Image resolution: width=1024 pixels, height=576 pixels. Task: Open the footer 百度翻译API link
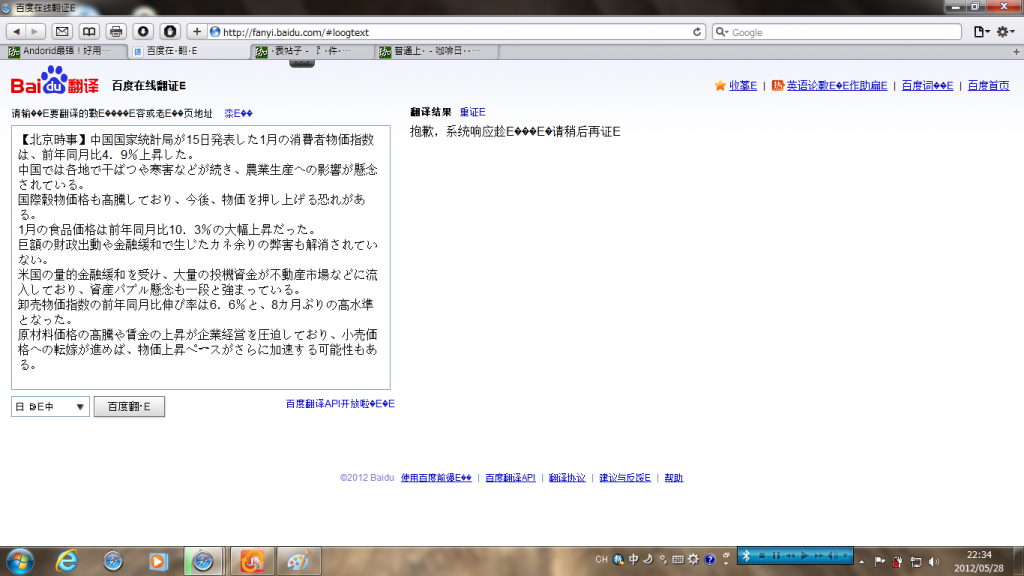(x=510, y=477)
